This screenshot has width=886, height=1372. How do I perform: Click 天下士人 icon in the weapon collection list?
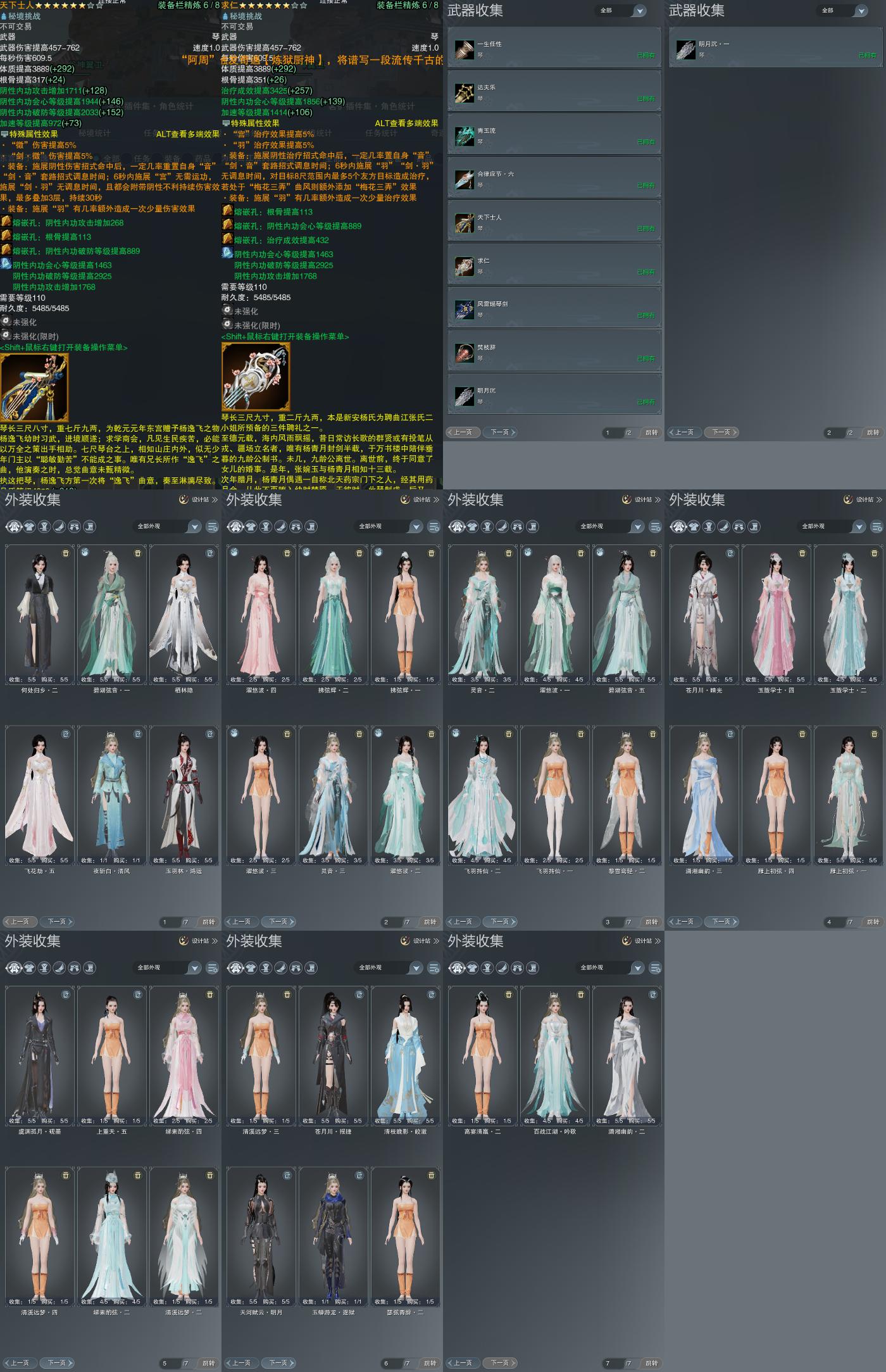click(464, 222)
